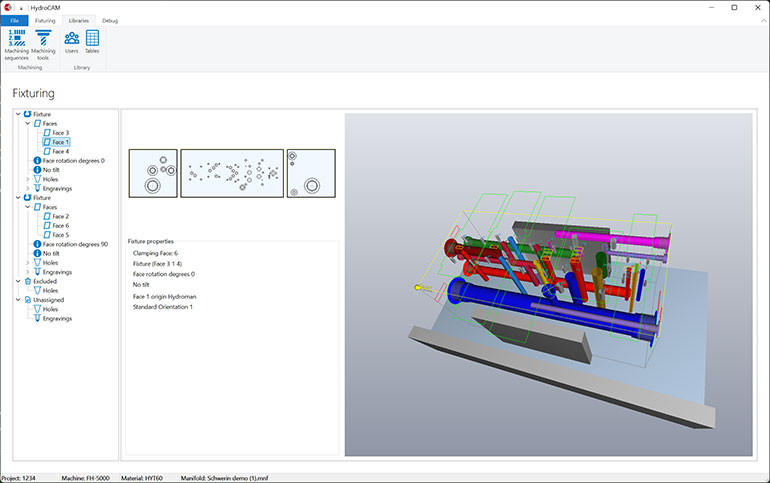Select the Face 4 tree icon
This screenshot has width=770, height=483.
(x=47, y=151)
